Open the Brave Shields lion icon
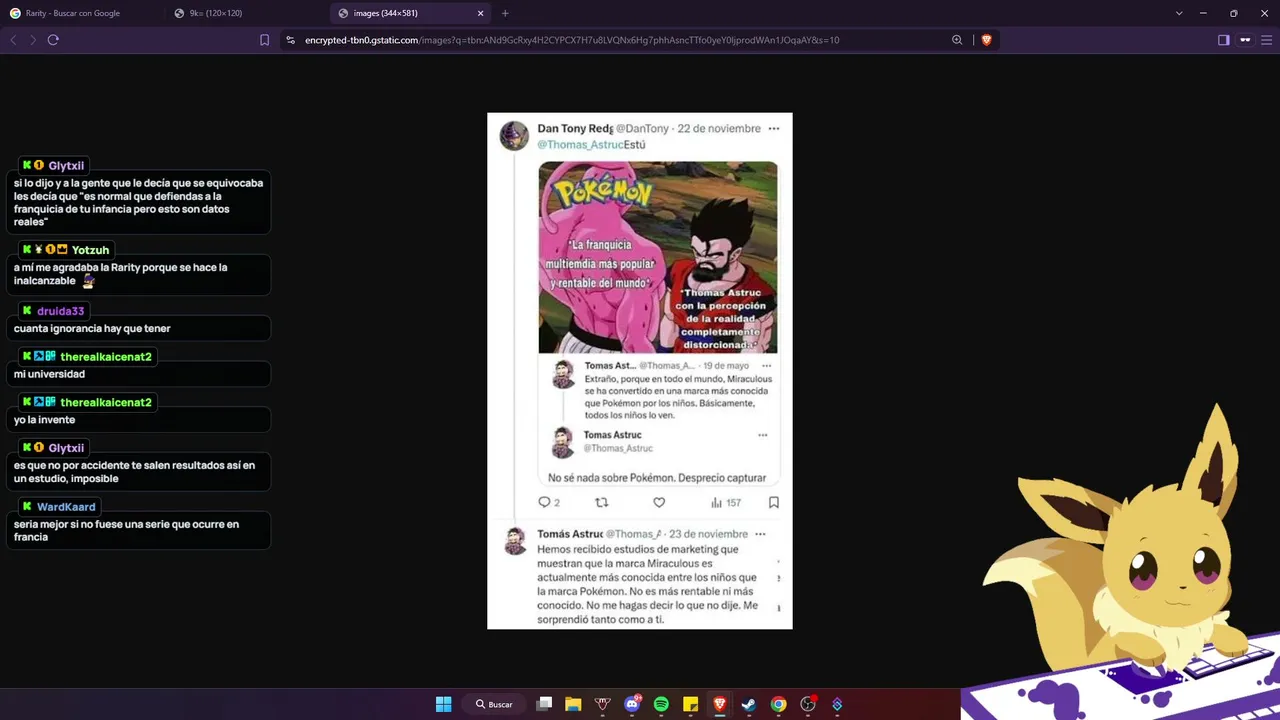 click(986, 40)
